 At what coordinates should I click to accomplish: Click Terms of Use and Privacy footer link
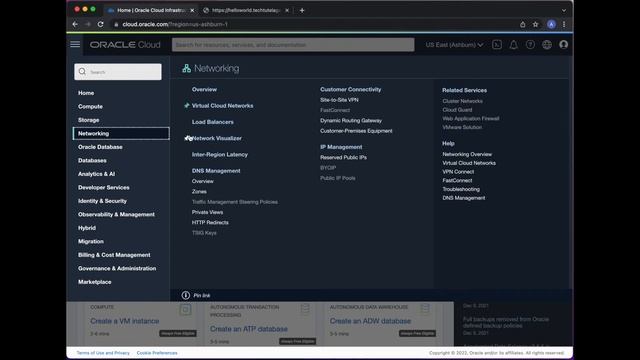point(103,353)
